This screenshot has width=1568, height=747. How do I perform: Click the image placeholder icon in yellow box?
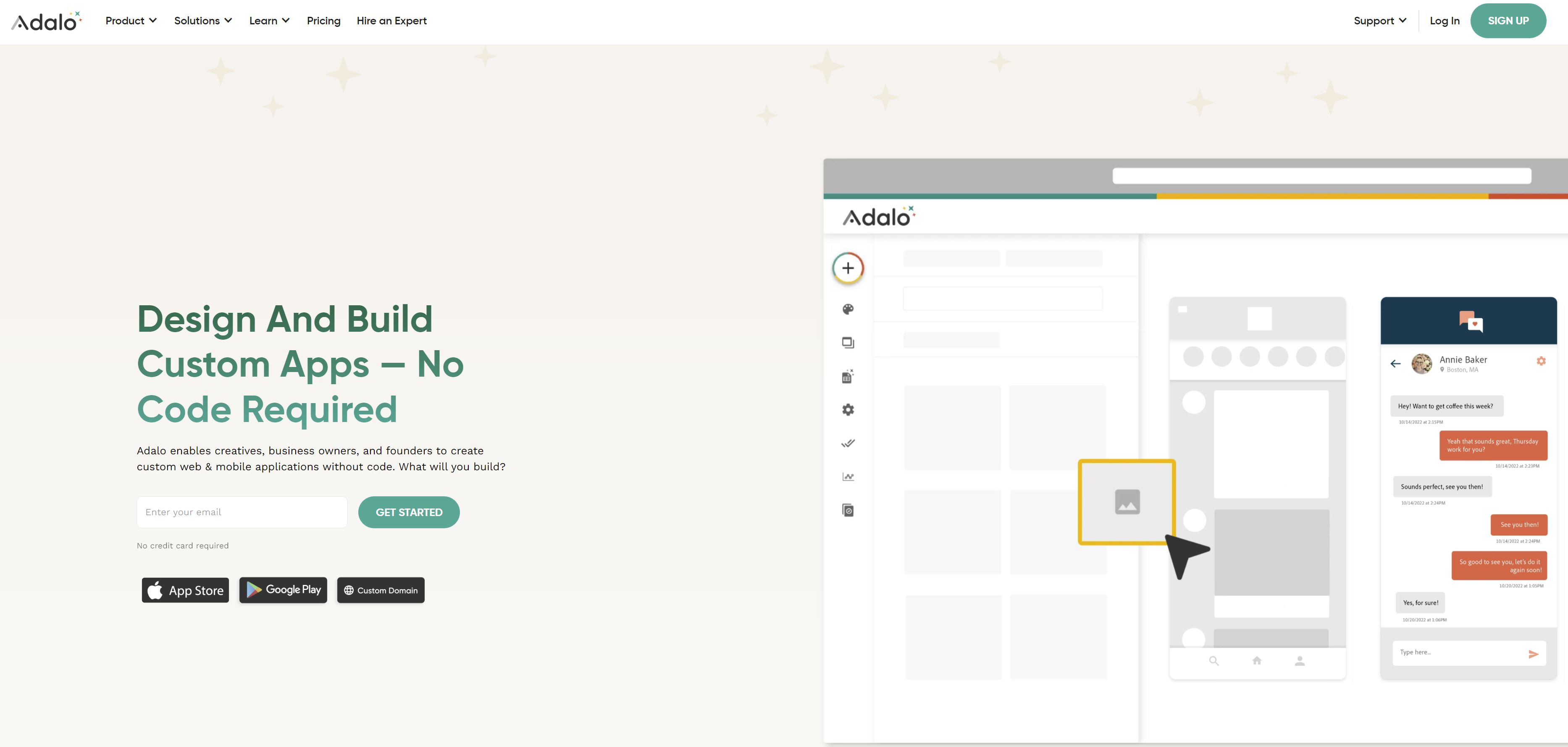point(1127,502)
